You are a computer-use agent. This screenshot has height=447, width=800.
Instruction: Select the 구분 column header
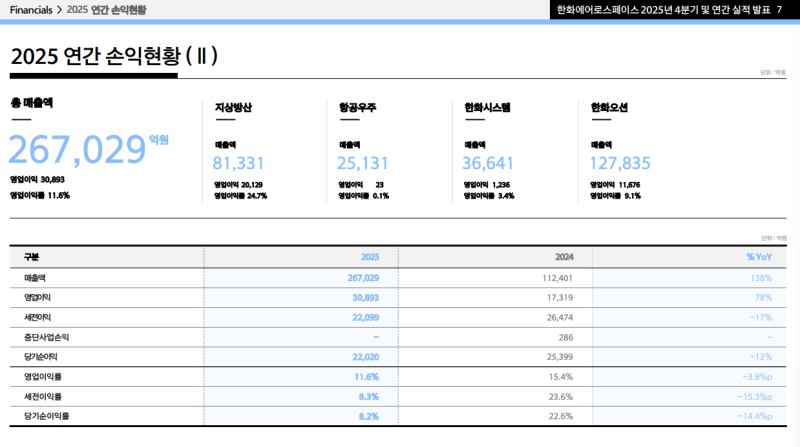click(x=31, y=257)
